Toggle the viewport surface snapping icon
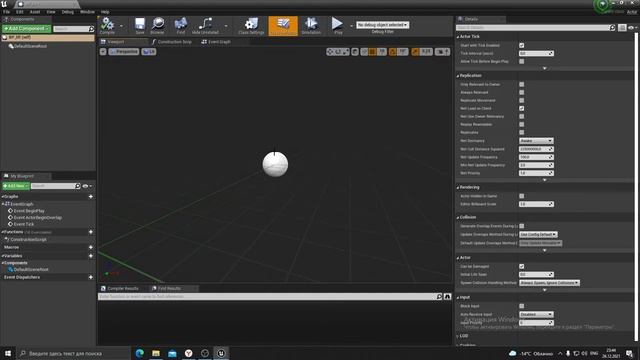This screenshot has width=640, height=360. coord(364,51)
